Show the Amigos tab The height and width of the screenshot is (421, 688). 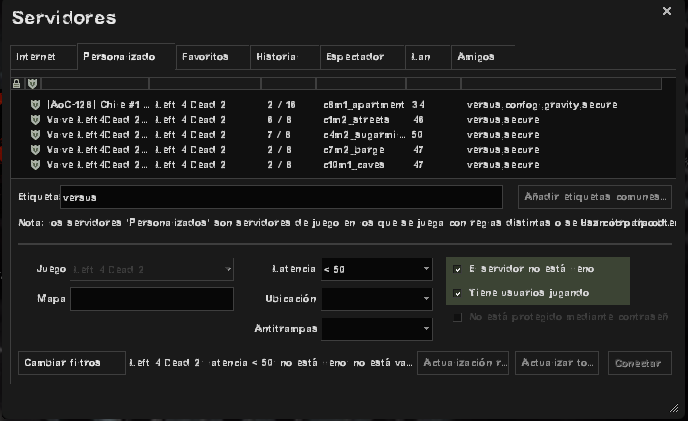click(483, 57)
